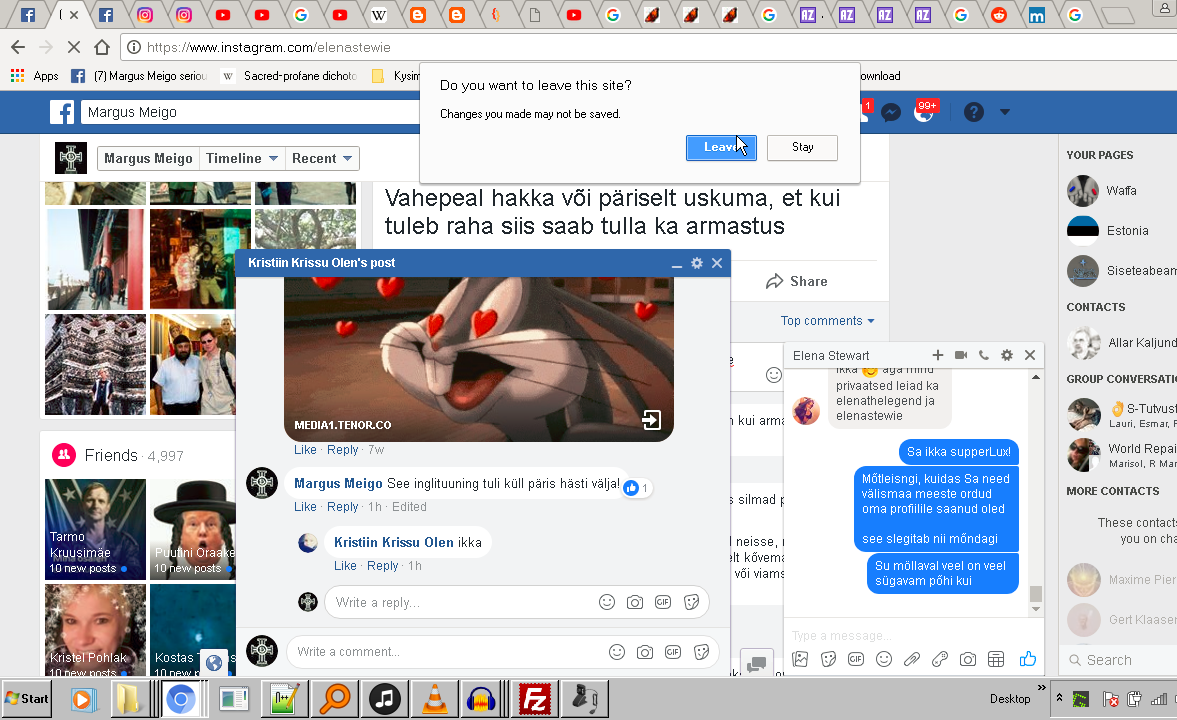Post a GIF in the Write a reply box
This screenshot has width=1177, height=720.
pyautogui.click(x=663, y=602)
